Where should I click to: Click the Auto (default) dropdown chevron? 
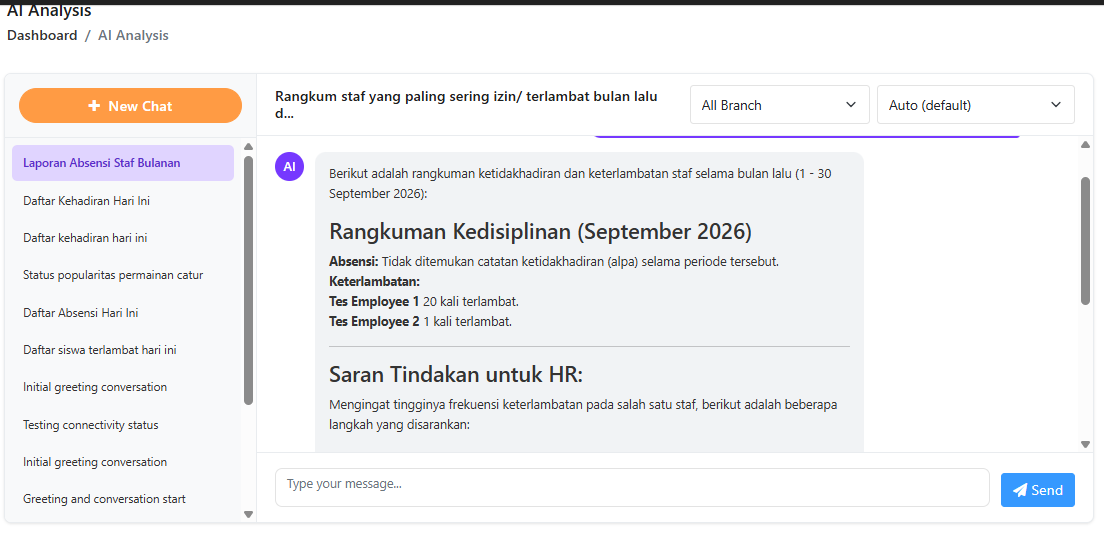click(x=1055, y=105)
